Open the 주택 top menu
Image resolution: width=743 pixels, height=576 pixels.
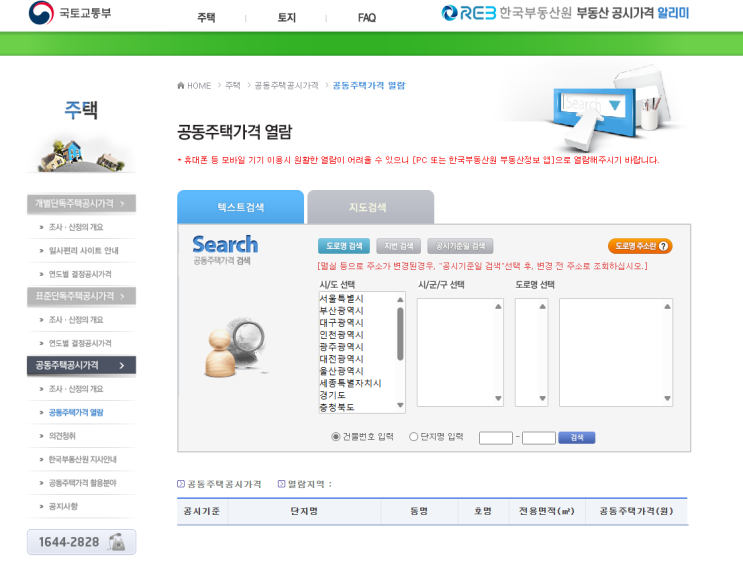(x=206, y=18)
